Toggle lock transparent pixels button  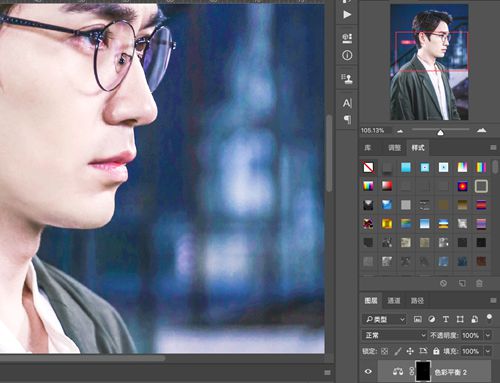click(384, 351)
